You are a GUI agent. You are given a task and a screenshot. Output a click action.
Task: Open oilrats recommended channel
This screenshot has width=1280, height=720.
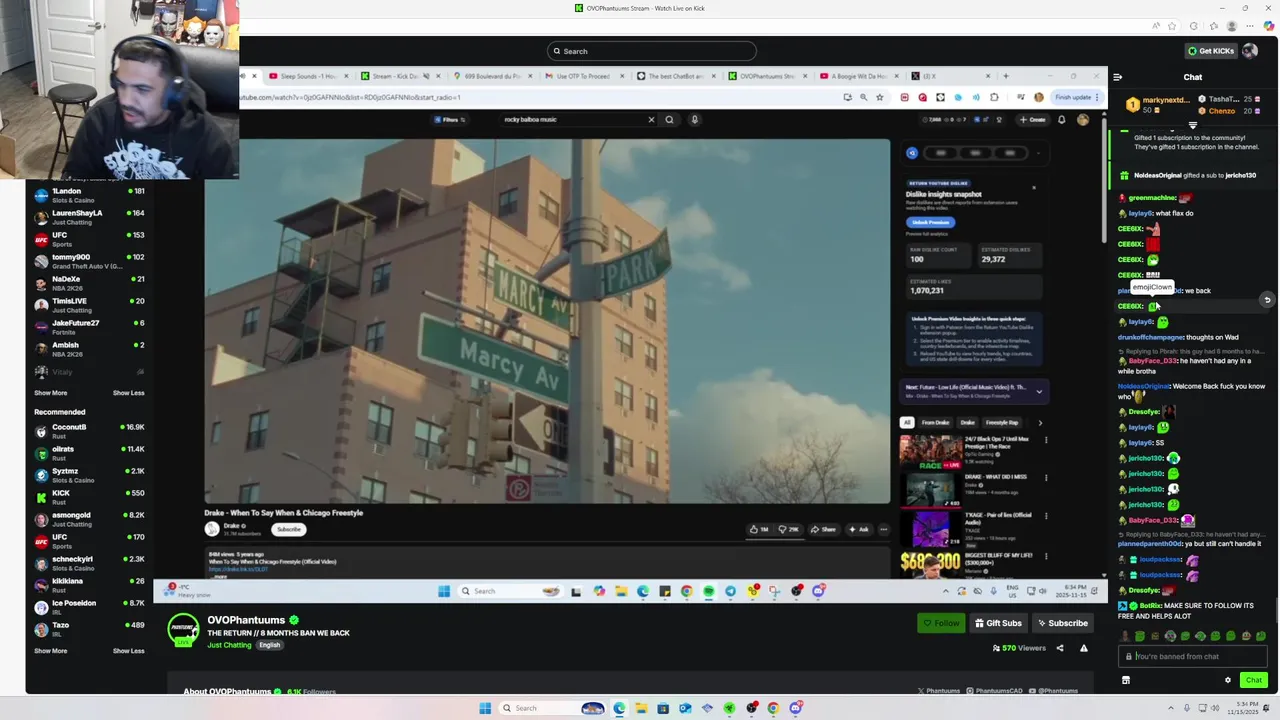click(90, 453)
